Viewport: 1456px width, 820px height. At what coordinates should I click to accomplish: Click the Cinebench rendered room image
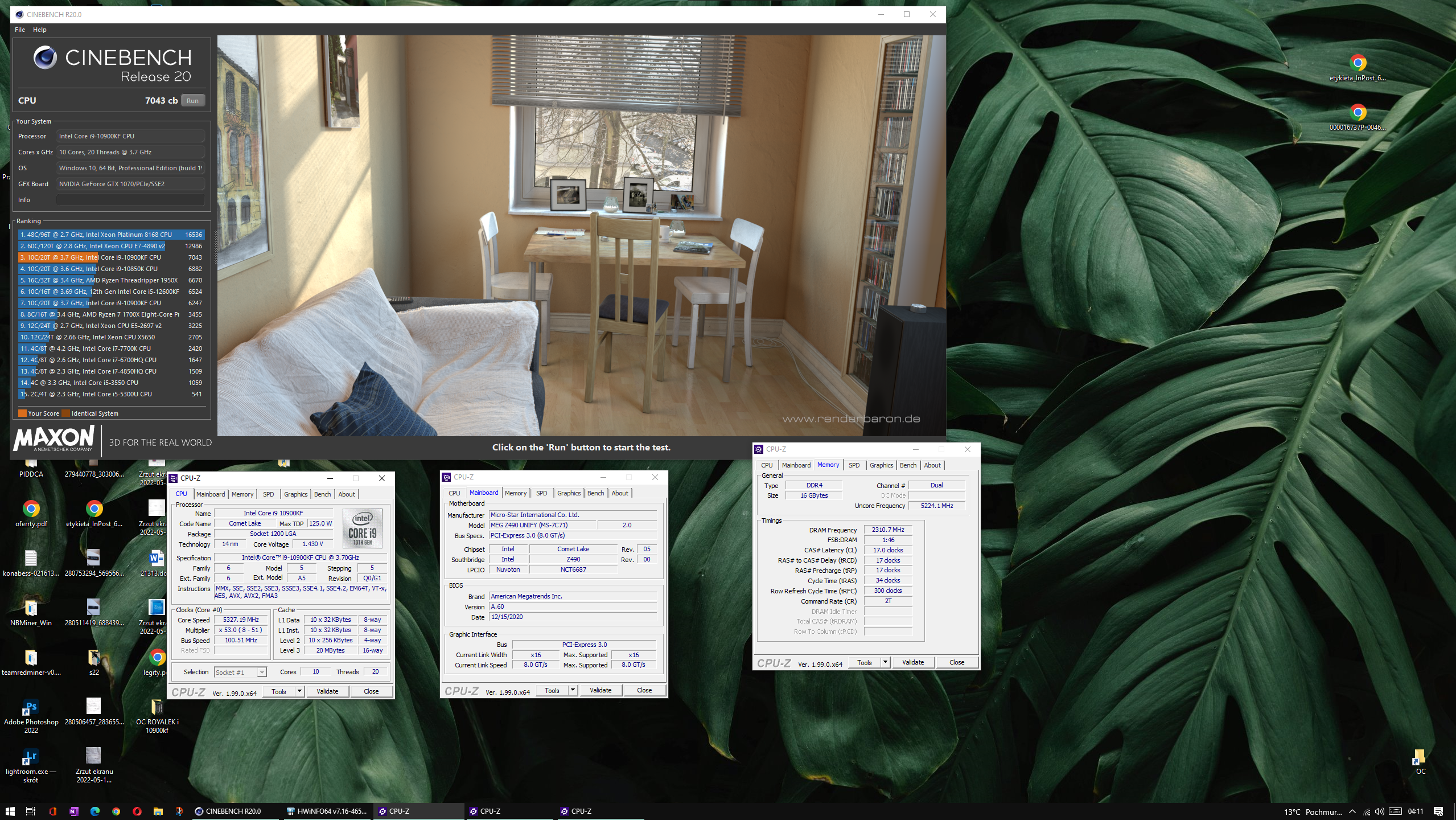[x=581, y=236]
